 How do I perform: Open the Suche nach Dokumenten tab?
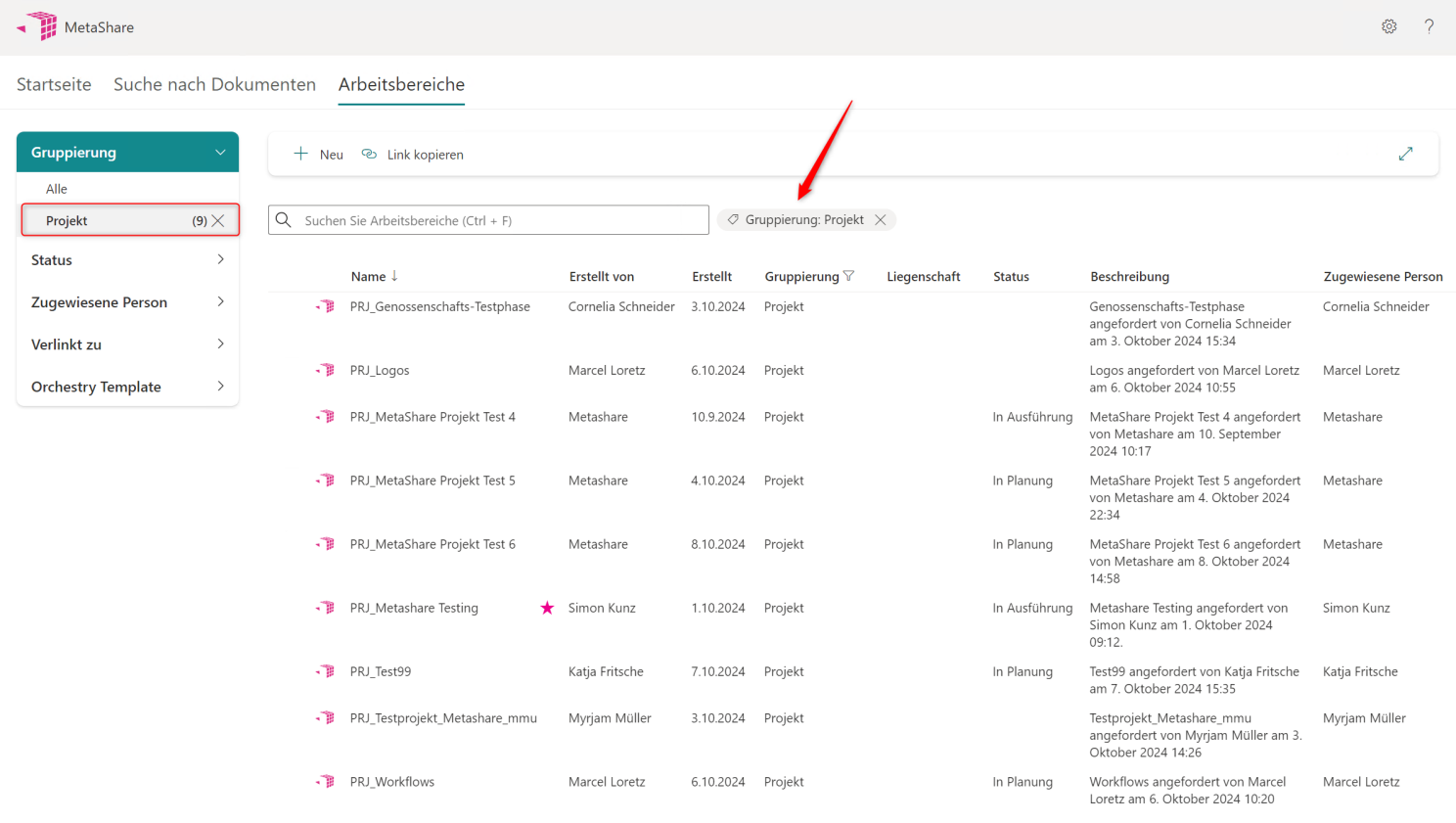(x=214, y=84)
